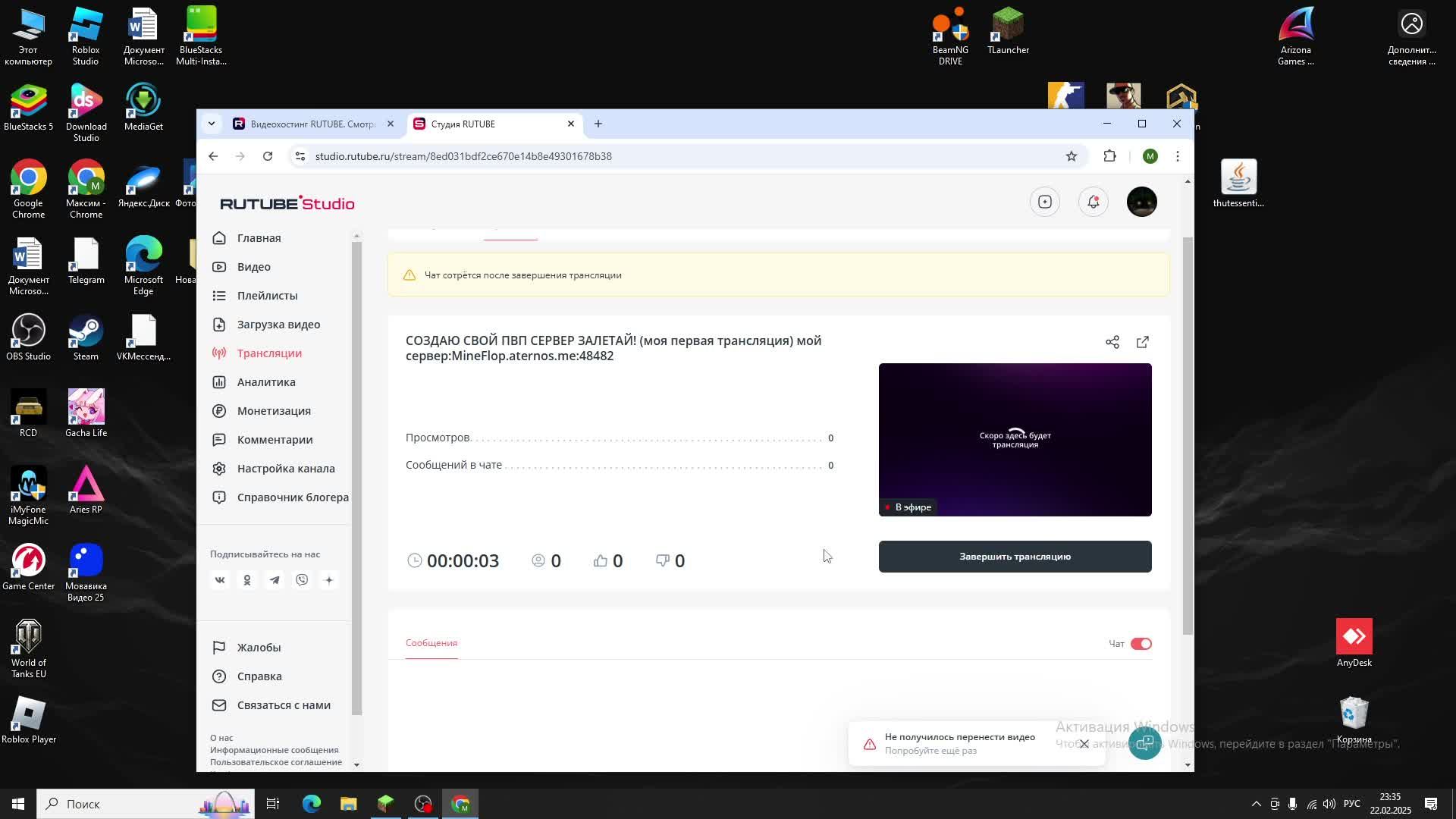
Task: Toggle notifications bell icon
Action: [x=1093, y=201]
